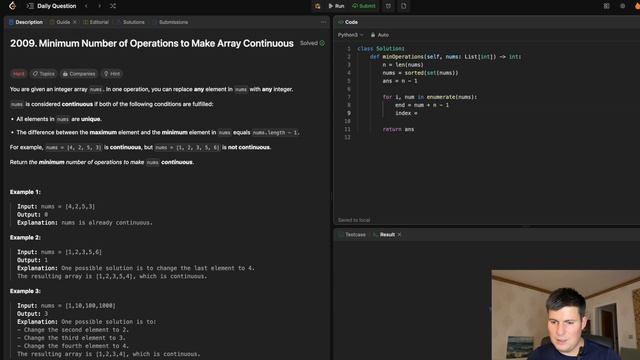
Task: Click the 'end = num + n - 1' line
Action: 422,105
